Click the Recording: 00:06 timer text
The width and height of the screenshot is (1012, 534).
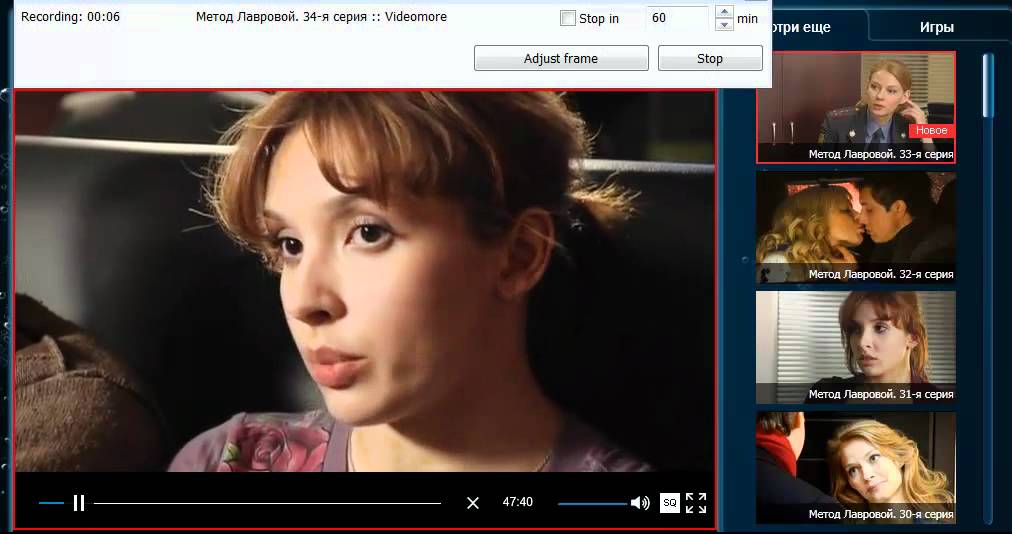(x=70, y=17)
